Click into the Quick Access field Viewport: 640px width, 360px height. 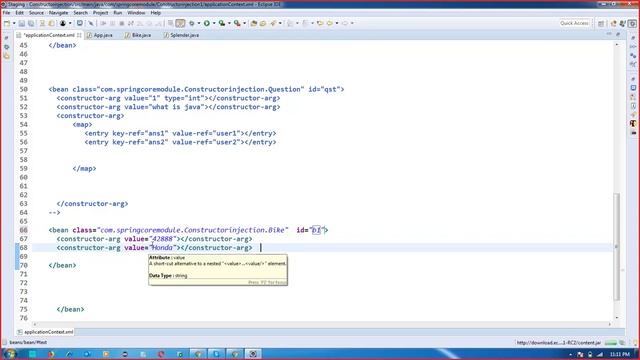point(574,23)
